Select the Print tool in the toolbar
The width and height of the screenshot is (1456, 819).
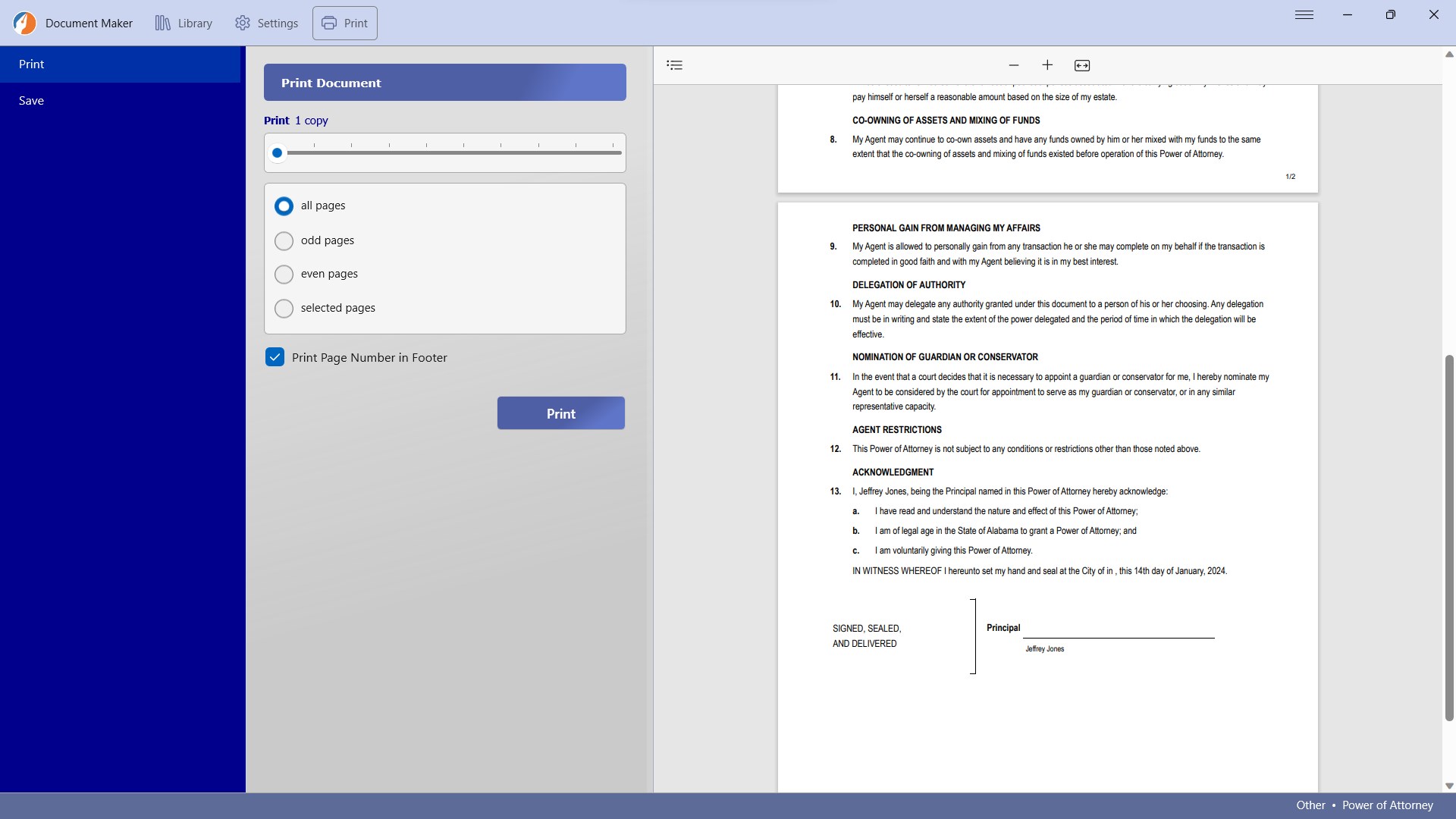click(344, 23)
